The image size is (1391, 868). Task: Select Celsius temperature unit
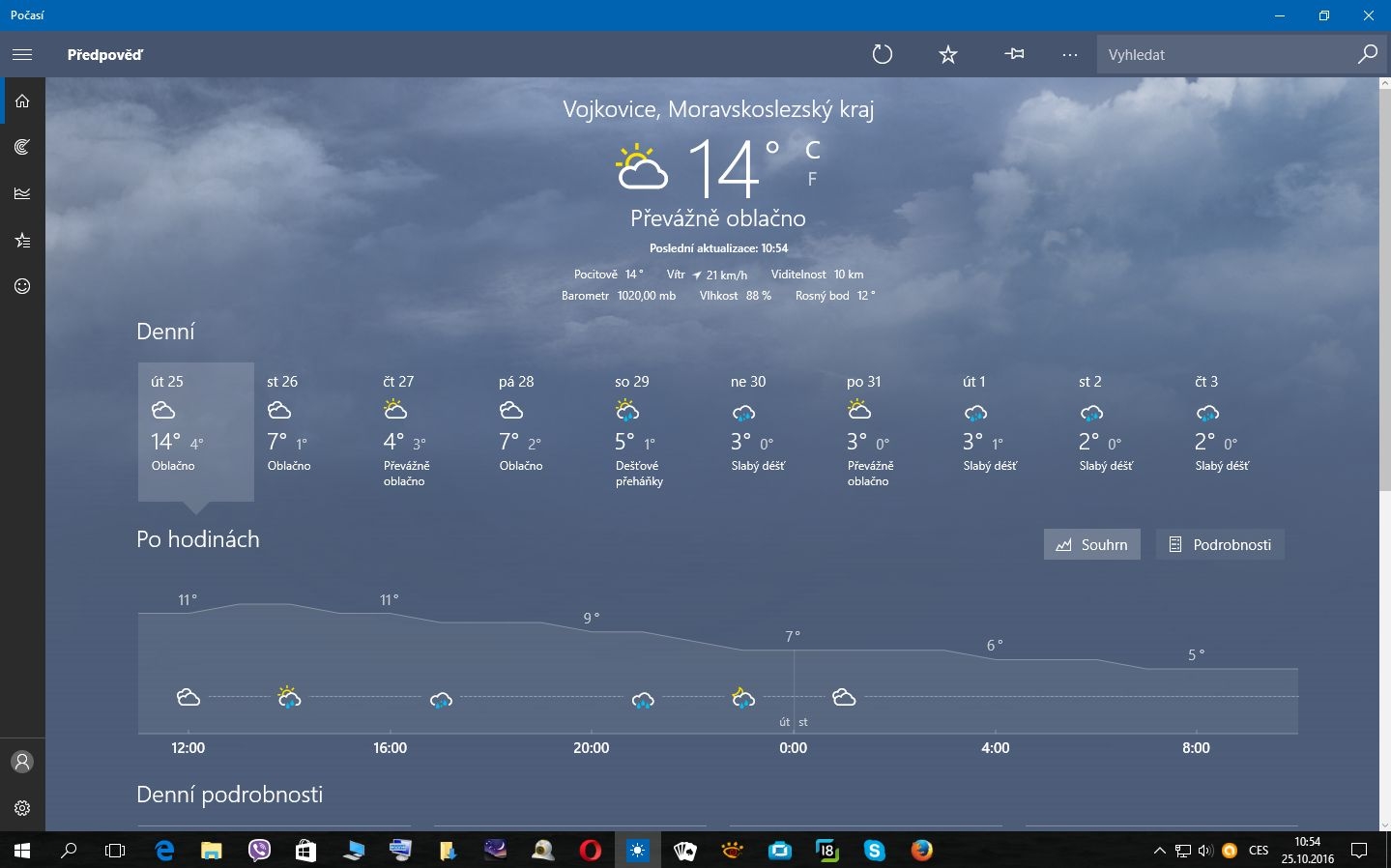pyautogui.click(x=813, y=150)
